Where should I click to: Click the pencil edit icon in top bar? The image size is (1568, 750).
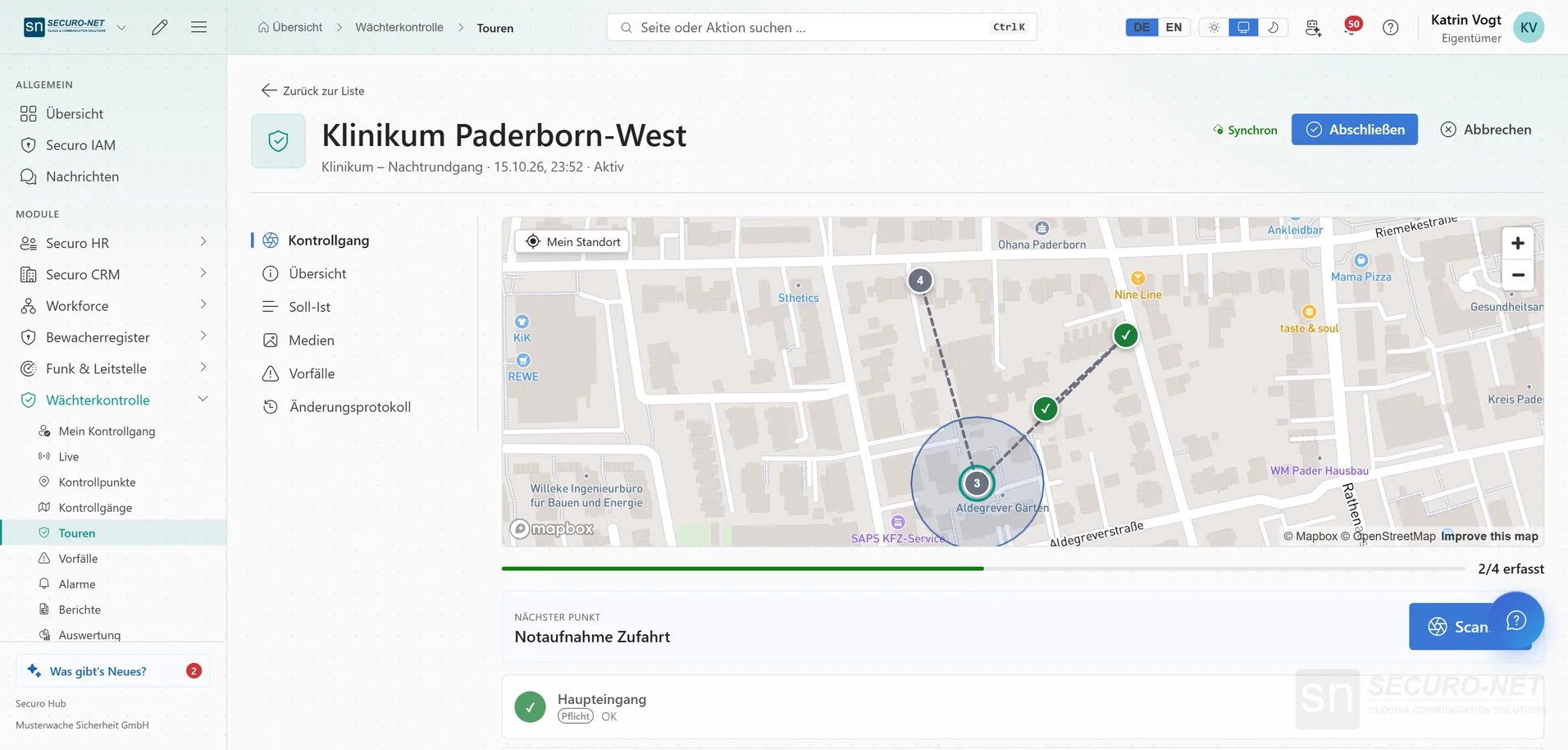160,27
